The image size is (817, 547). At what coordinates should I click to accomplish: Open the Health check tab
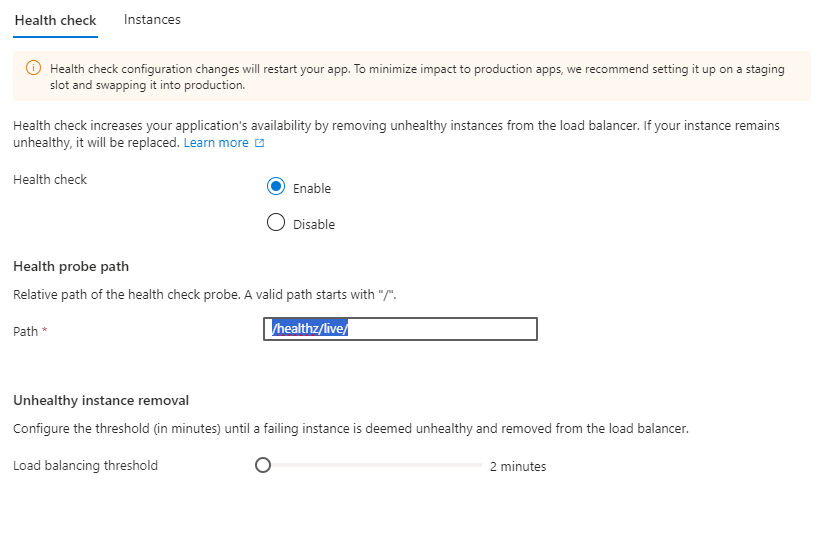point(55,20)
